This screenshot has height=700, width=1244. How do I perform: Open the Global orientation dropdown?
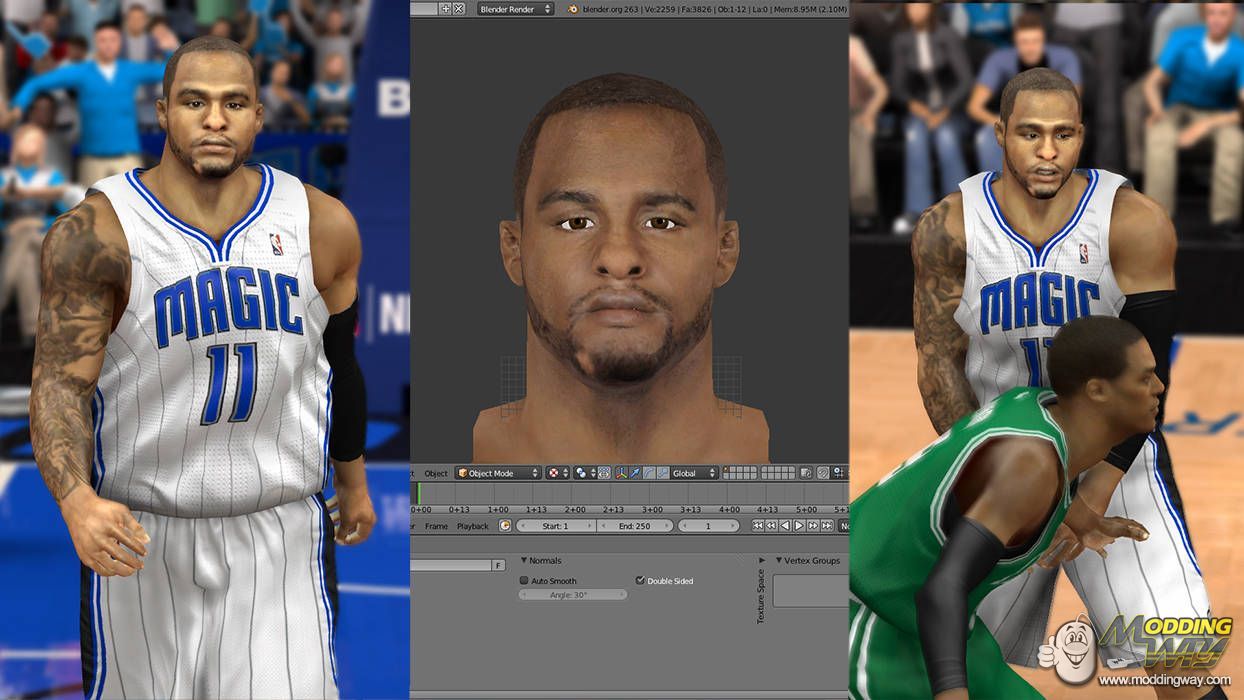click(x=695, y=473)
